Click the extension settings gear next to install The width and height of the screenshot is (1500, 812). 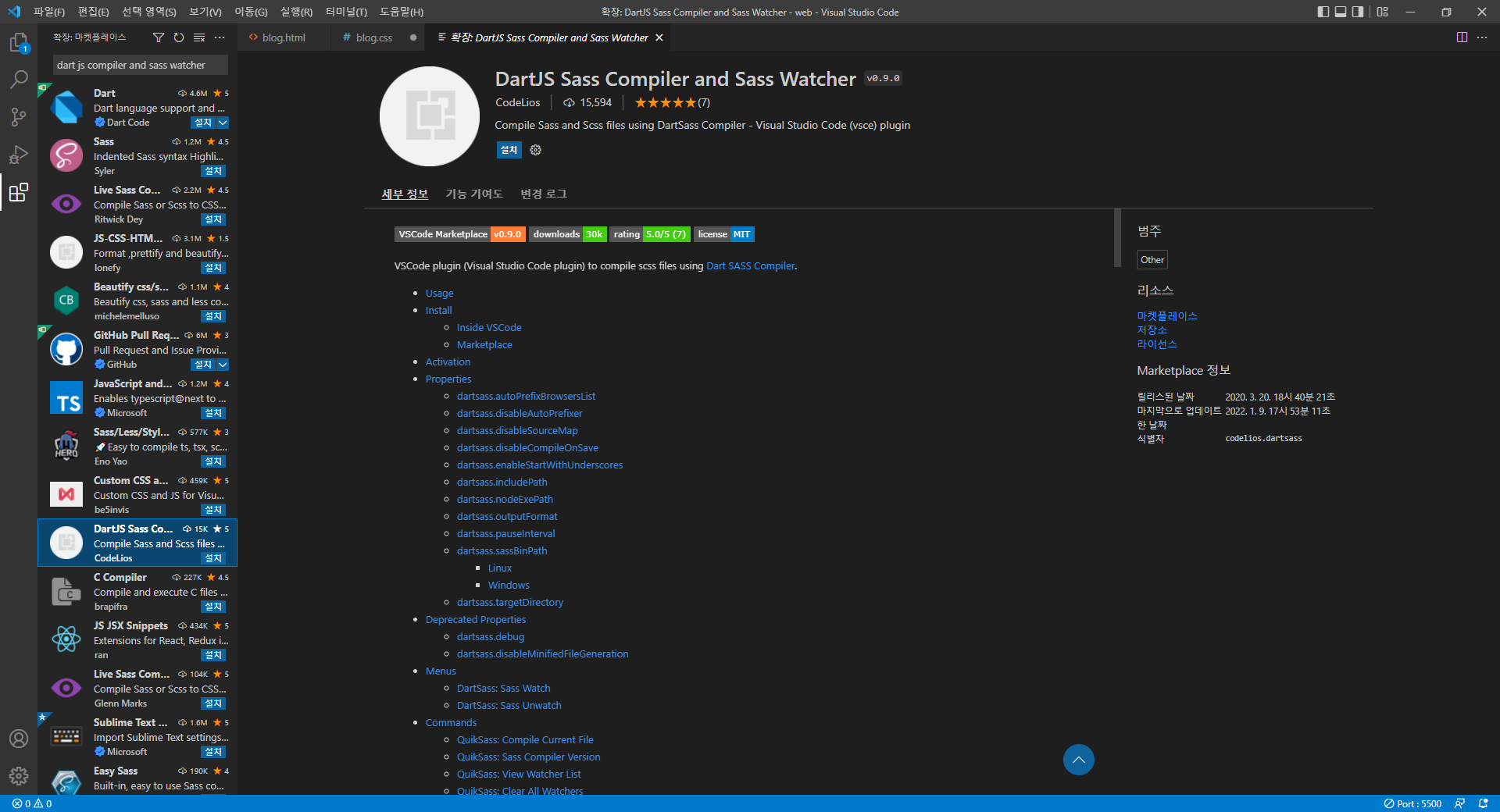tap(535, 150)
